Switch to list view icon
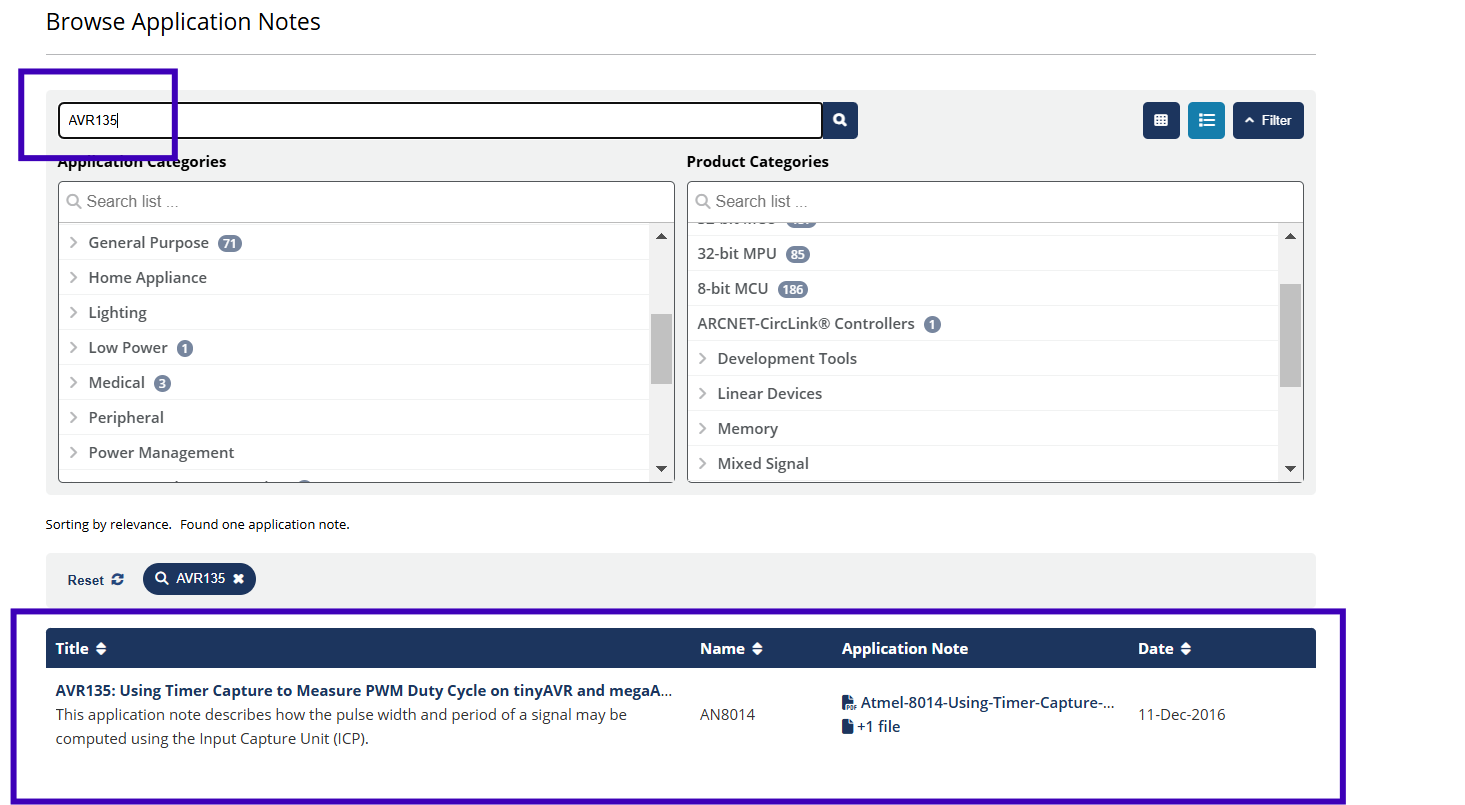The width and height of the screenshot is (1465, 805). [1206, 120]
